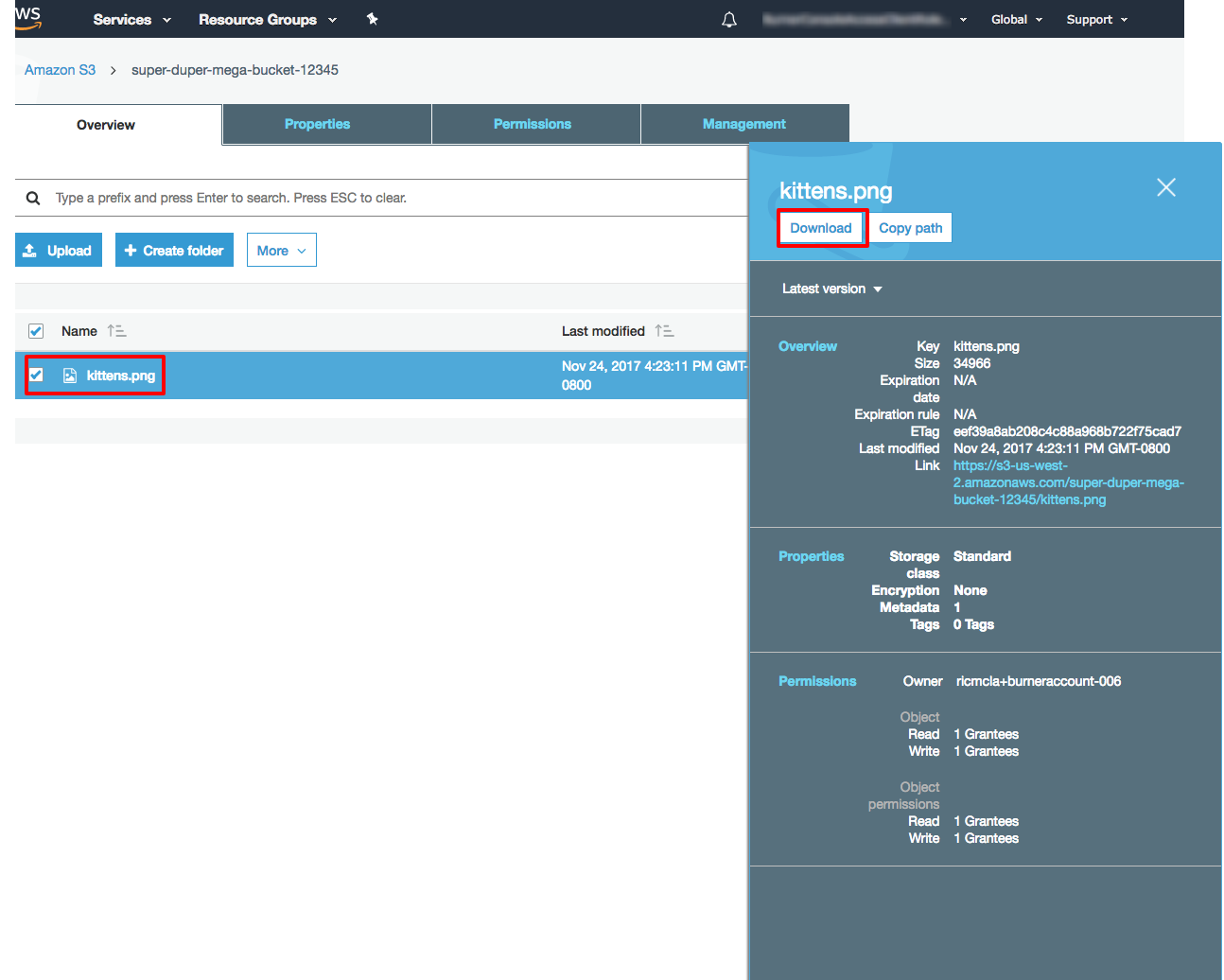The height and width of the screenshot is (980, 1224).
Task: Close the kittens.png details panel
Action: 1166,187
